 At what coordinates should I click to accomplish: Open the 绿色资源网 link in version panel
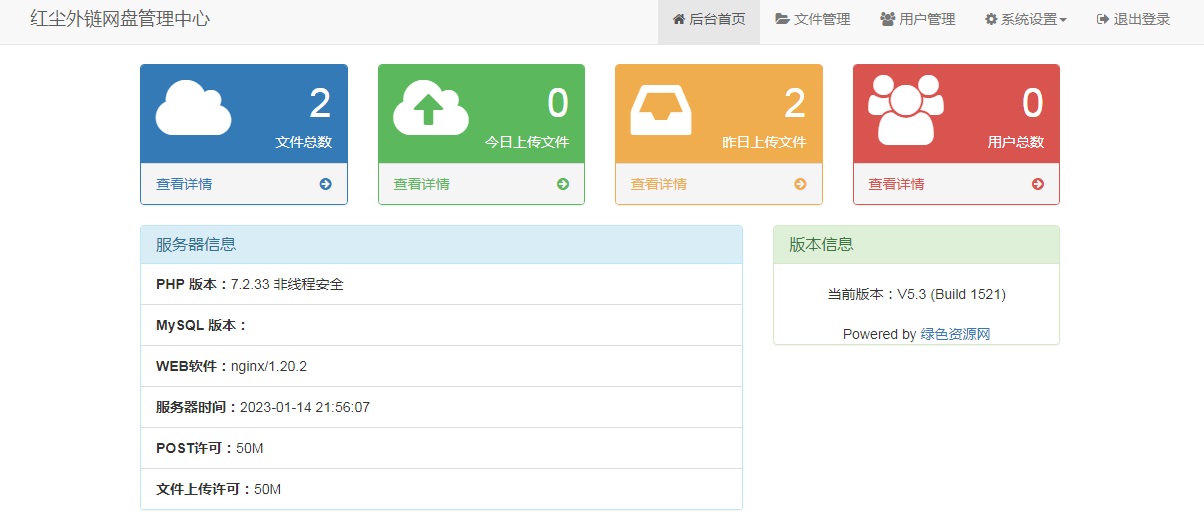955,334
